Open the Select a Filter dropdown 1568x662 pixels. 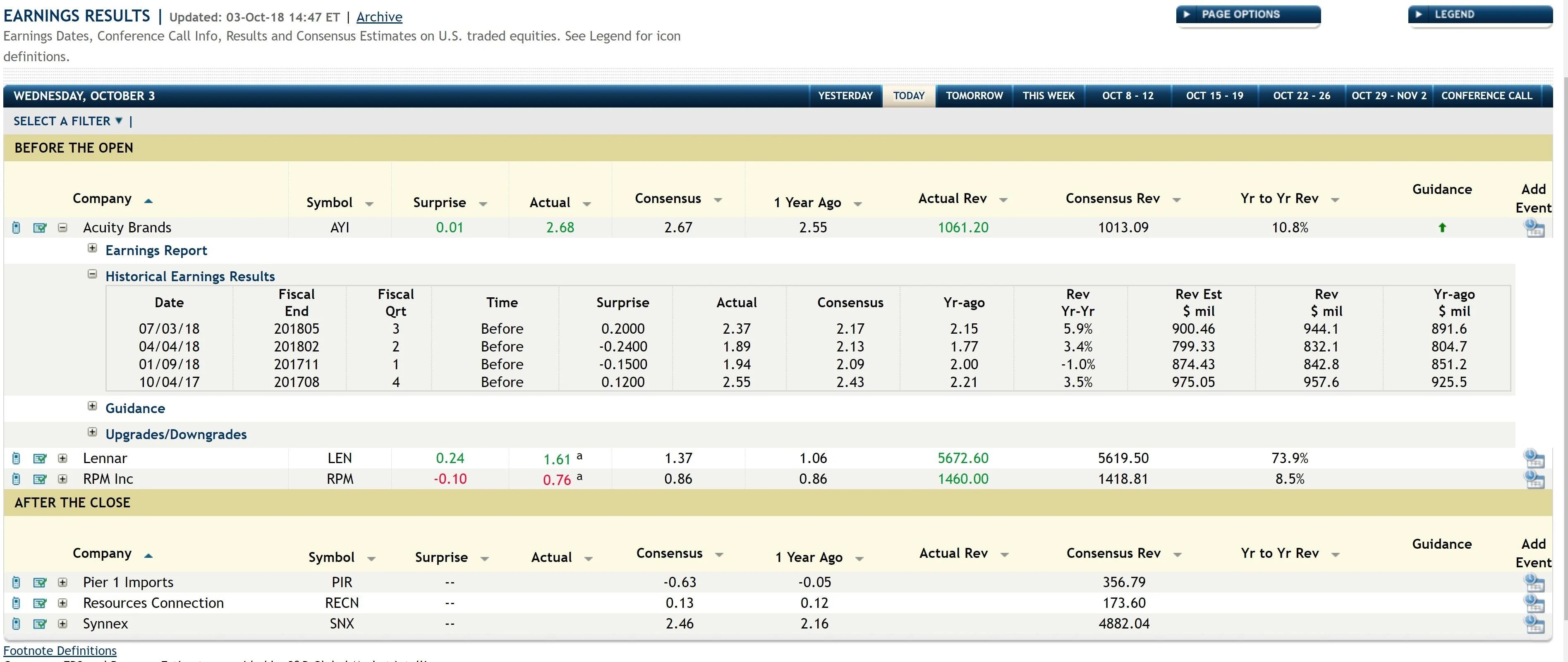click(x=67, y=121)
